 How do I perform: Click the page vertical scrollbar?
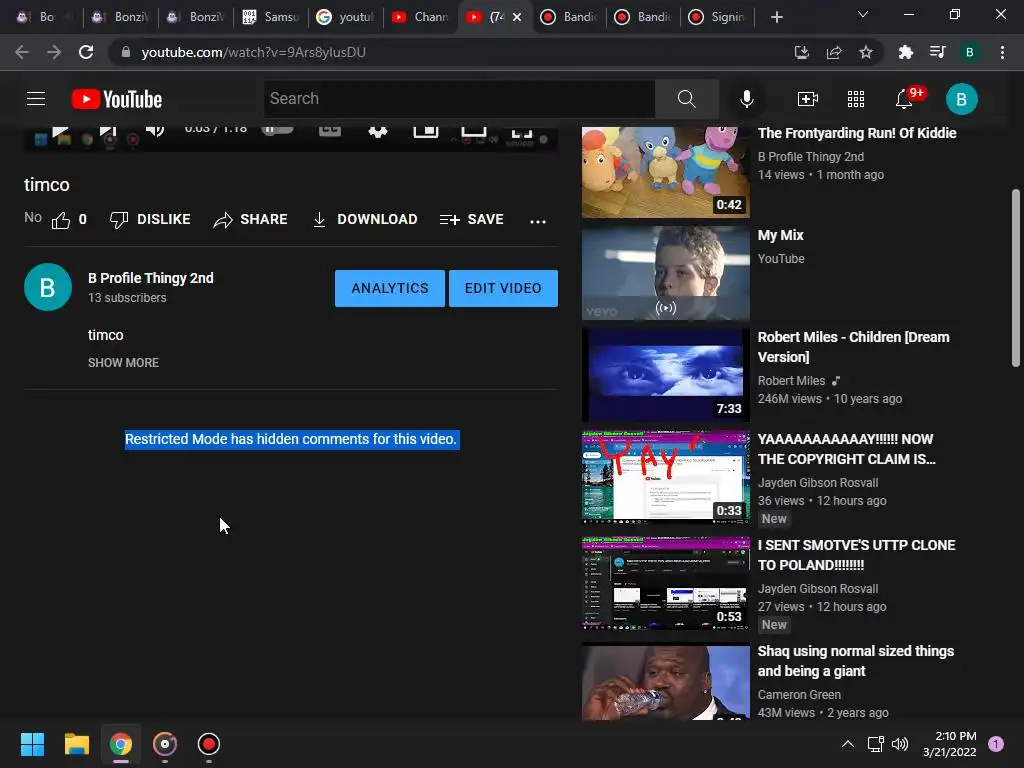[1016, 278]
